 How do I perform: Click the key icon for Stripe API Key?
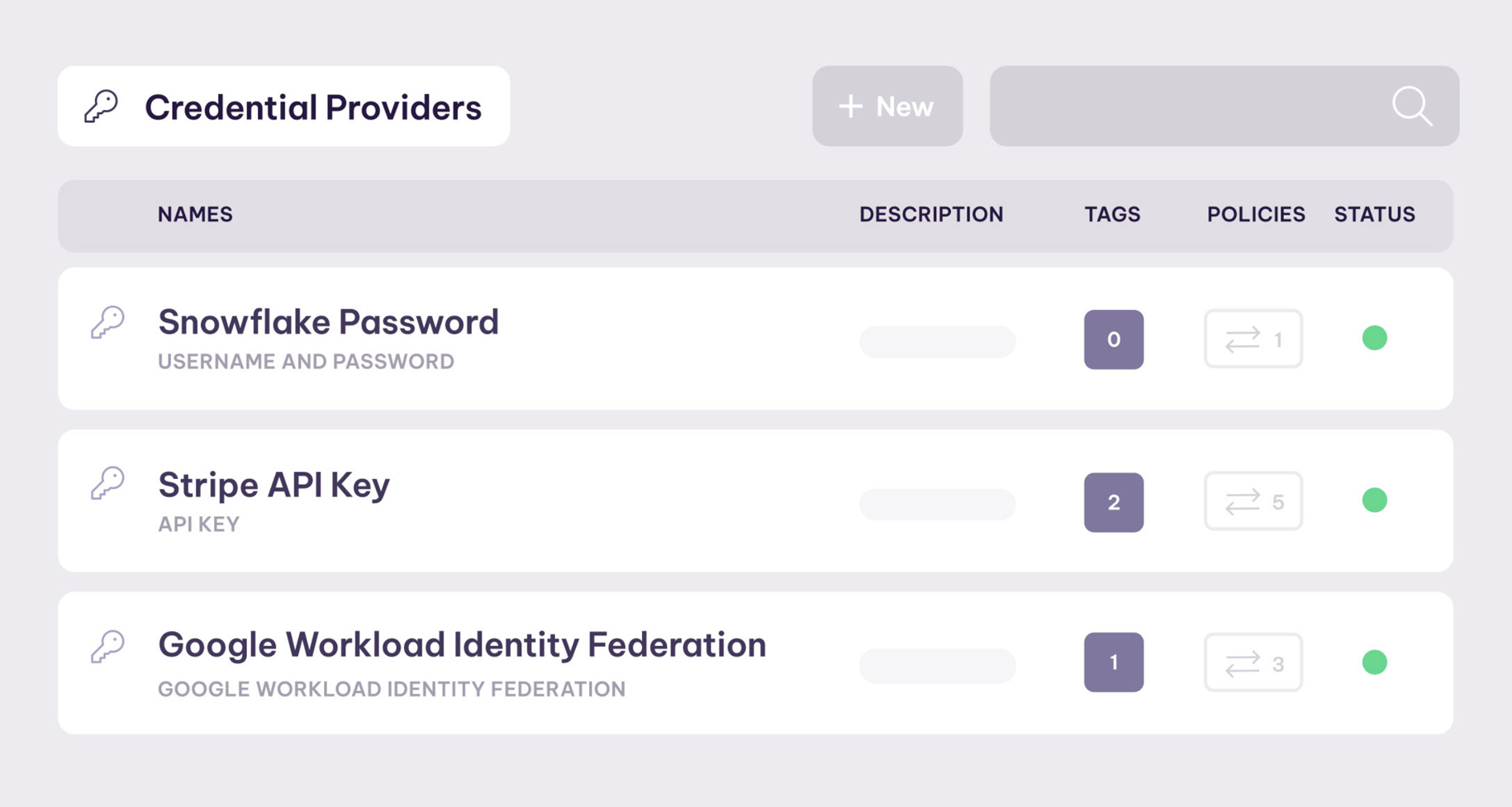tap(107, 484)
